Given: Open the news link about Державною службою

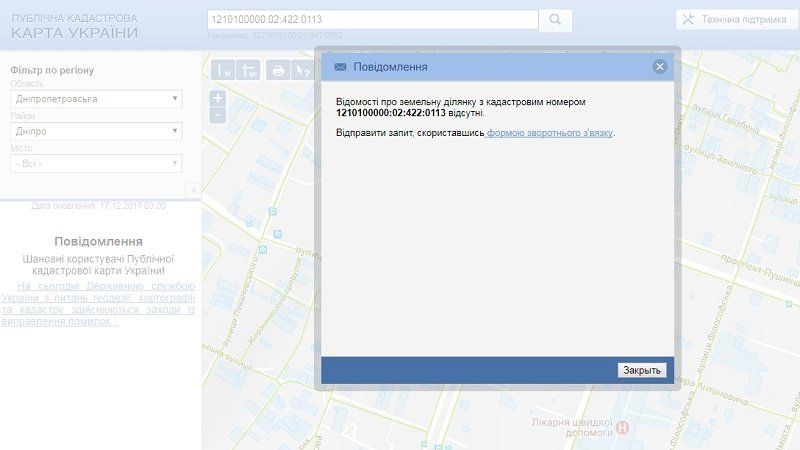Looking at the screenshot, I should point(98,304).
